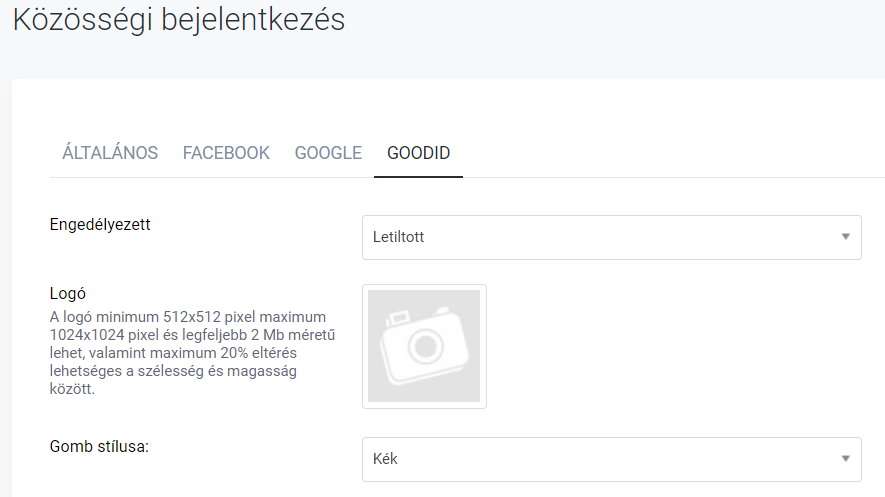885x497 pixels.
Task: Switch to the ÁLTALÁNOS tab
Action: (x=110, y=153)
